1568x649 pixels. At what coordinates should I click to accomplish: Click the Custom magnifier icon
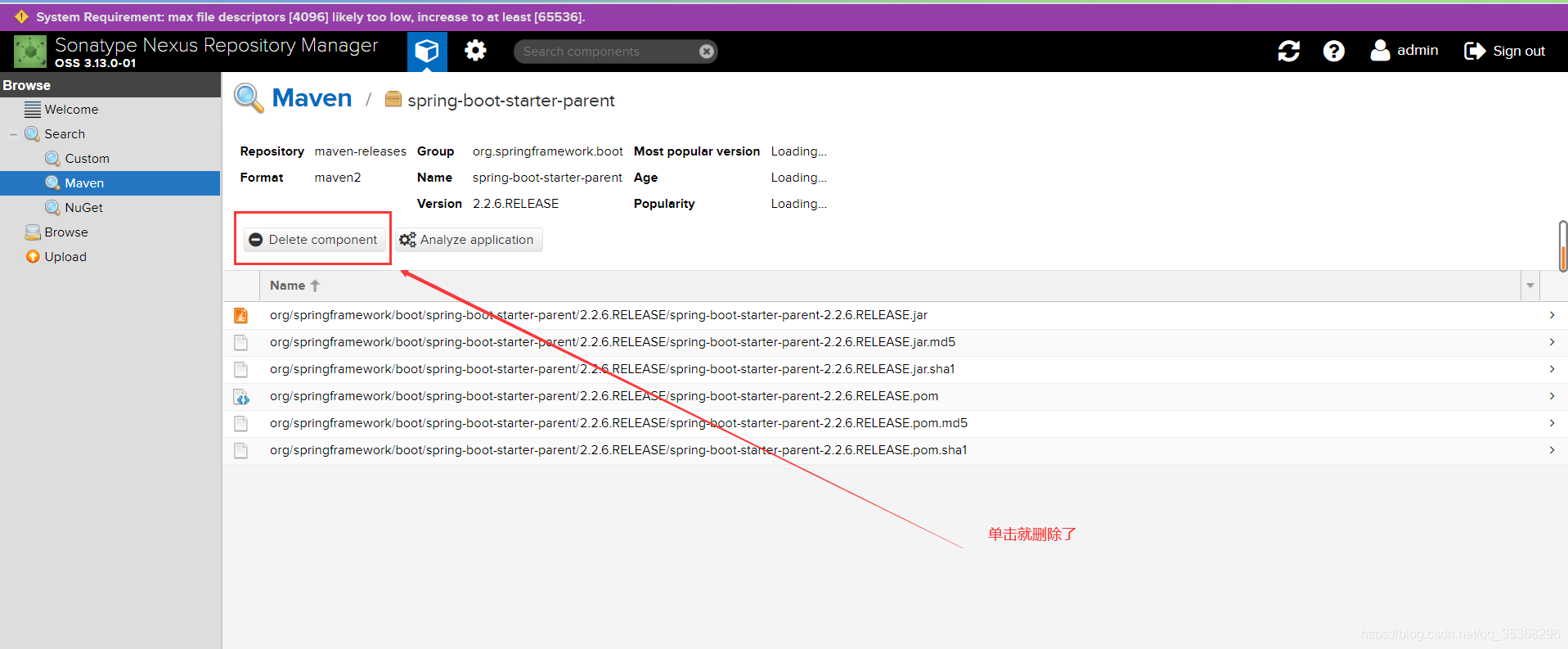coord(52,159)
